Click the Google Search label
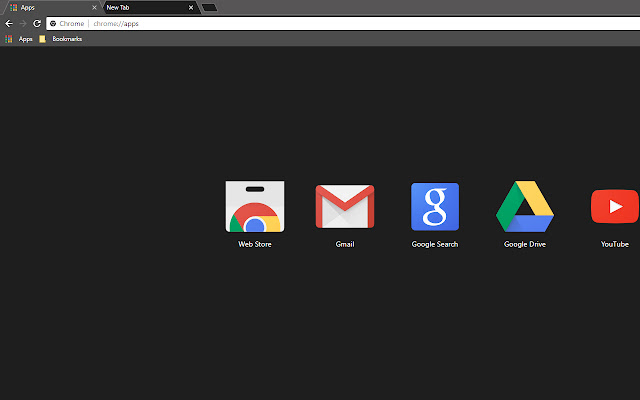Screen dimensions: 640x400 click(435, 244)
